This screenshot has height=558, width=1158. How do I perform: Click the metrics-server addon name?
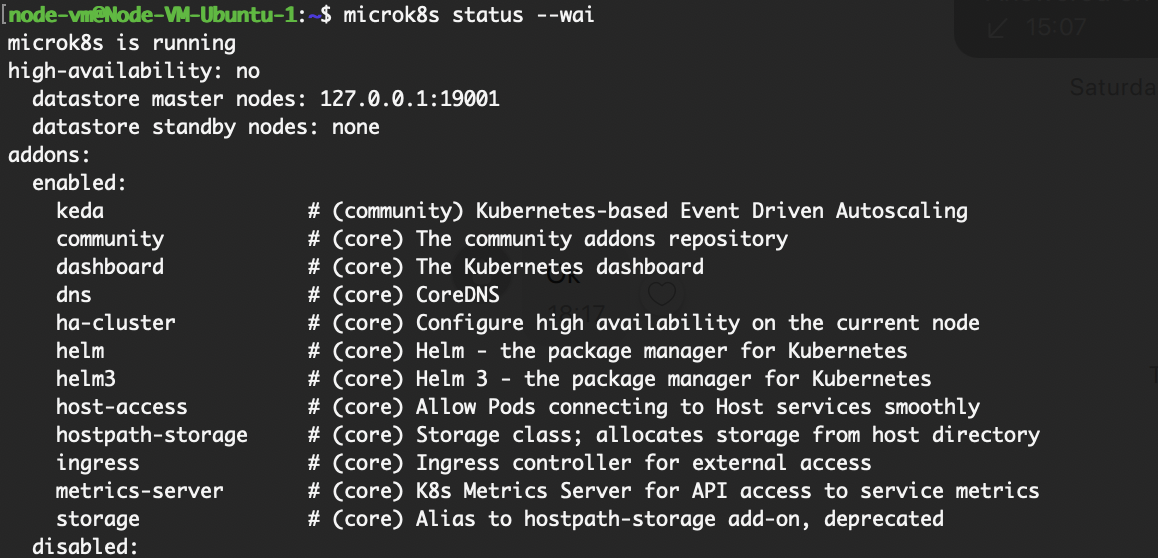(140, 491)
